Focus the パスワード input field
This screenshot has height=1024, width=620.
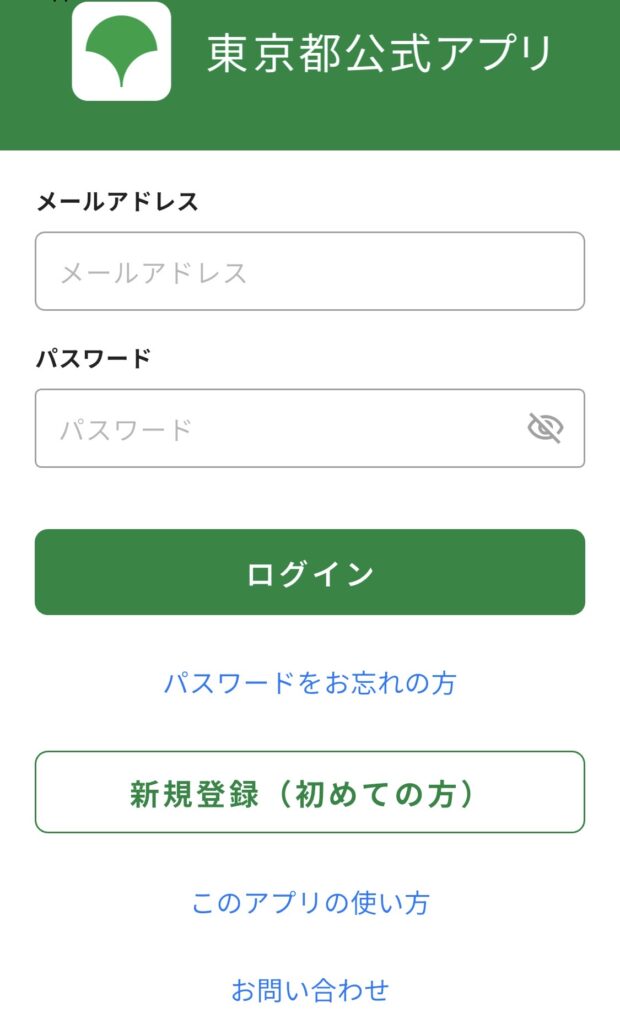pos(280,428)
